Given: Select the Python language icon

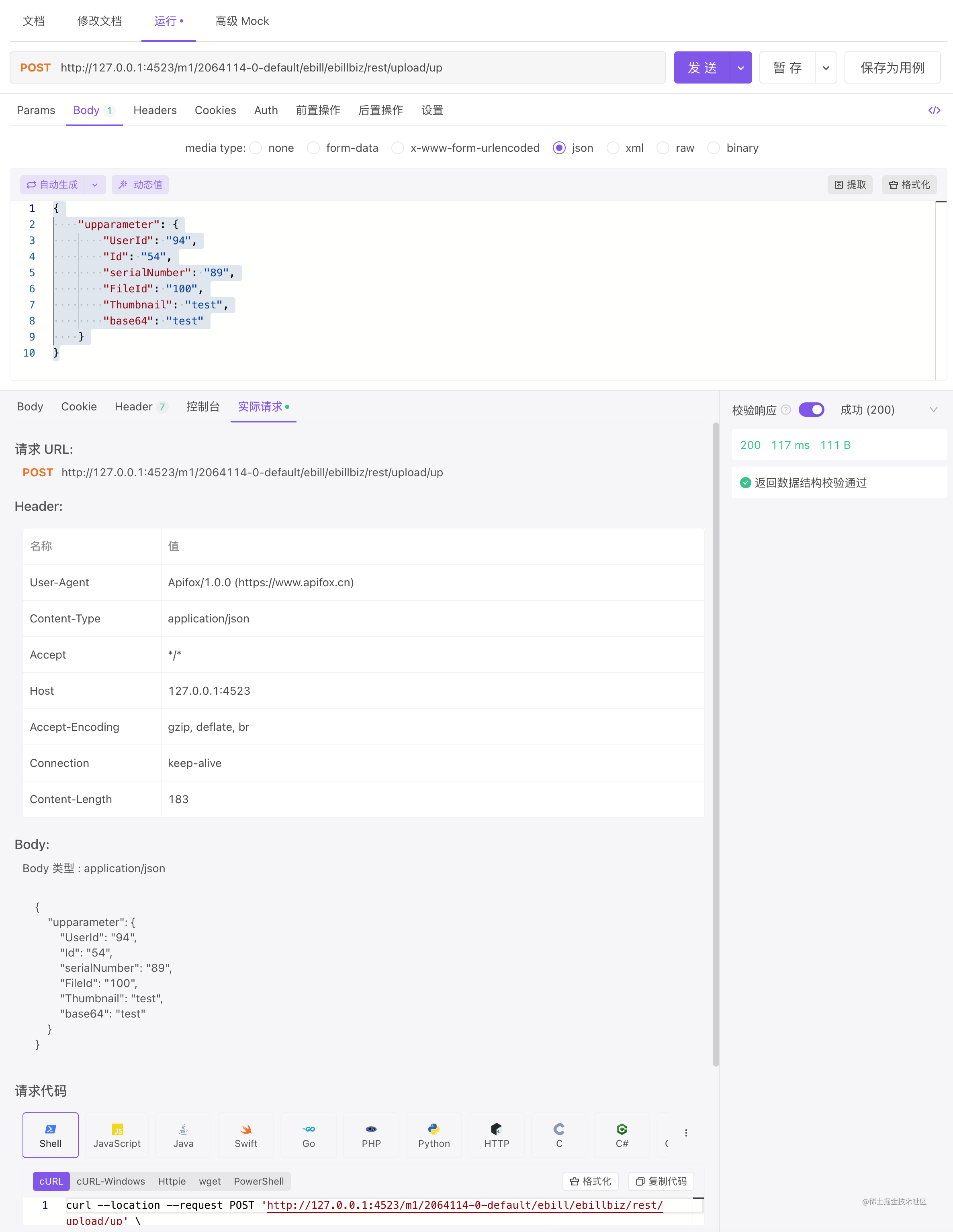Looking at the screenshot, I should tap(434, 1134).
